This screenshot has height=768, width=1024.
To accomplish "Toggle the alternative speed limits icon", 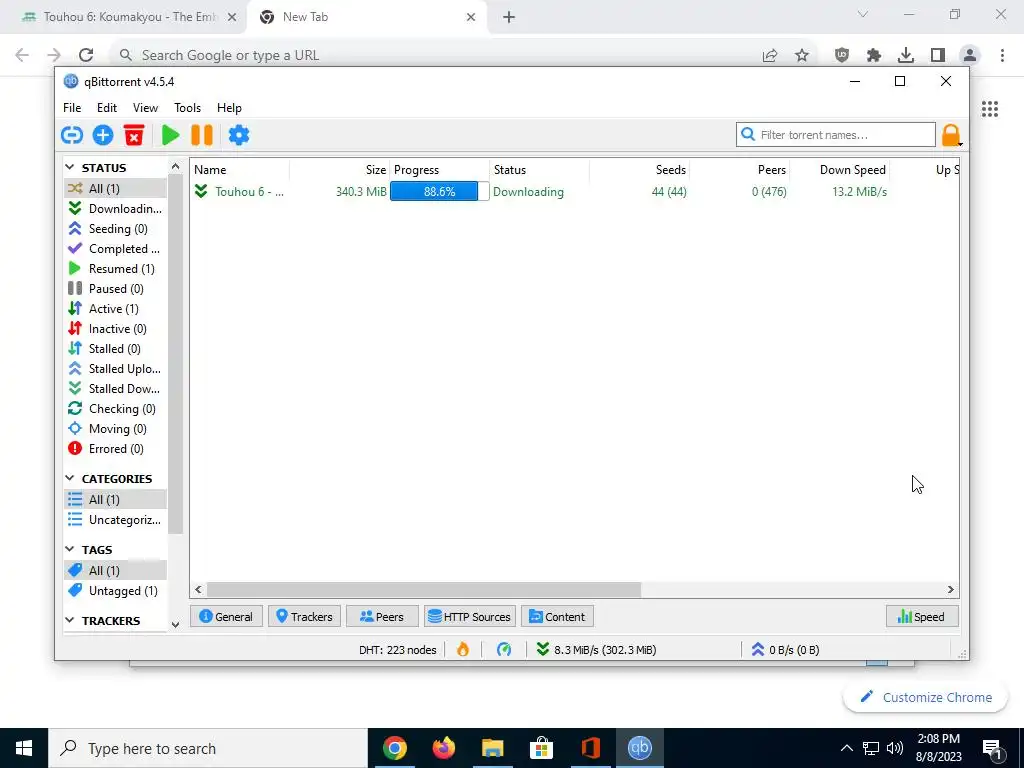I will click(504, 650).
